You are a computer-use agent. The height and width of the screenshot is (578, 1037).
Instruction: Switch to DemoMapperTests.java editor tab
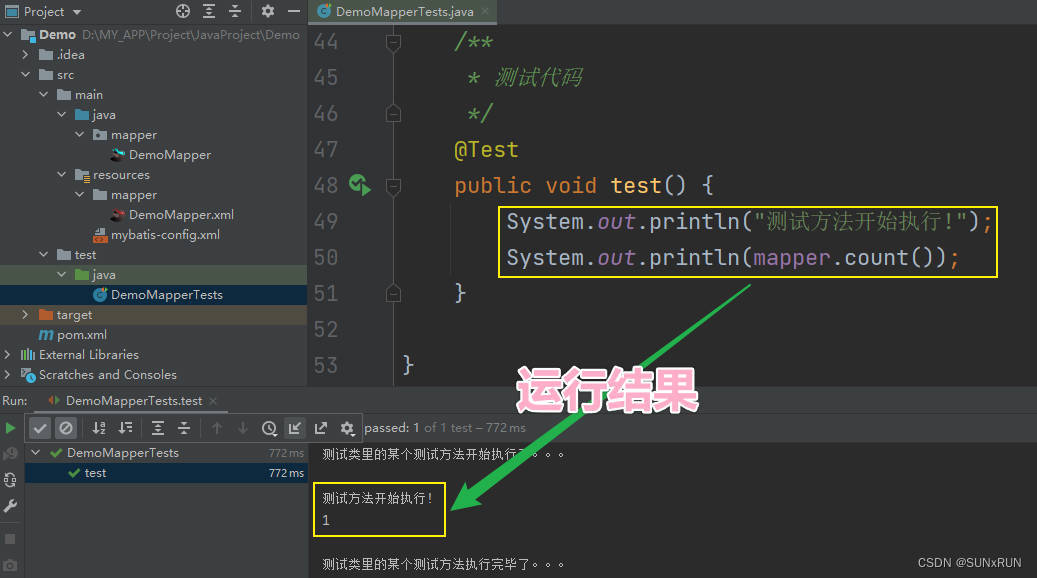[404, 11]
